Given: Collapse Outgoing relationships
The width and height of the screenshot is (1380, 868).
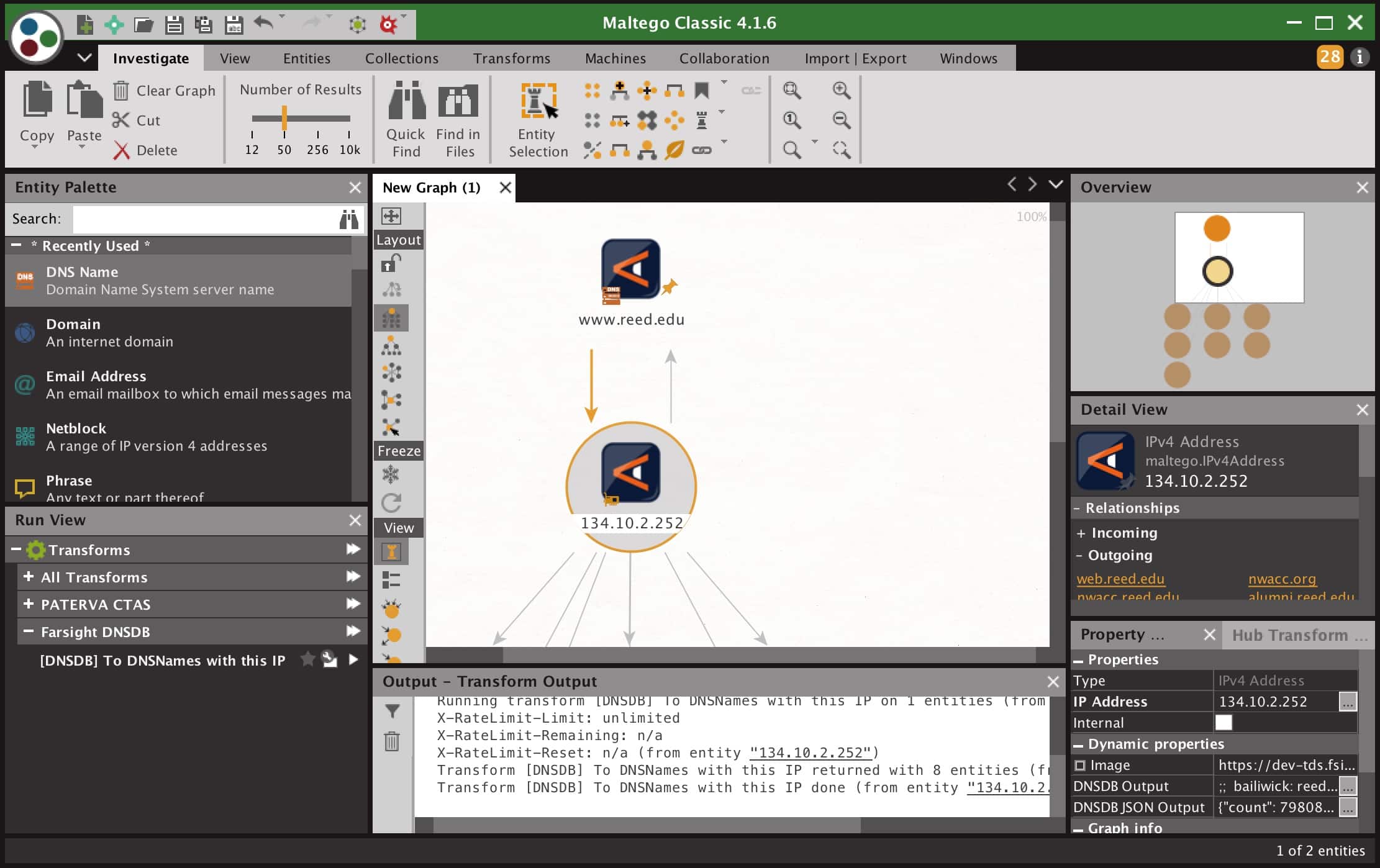Looking at the screenshot, I should click(x=1079, y=555).
